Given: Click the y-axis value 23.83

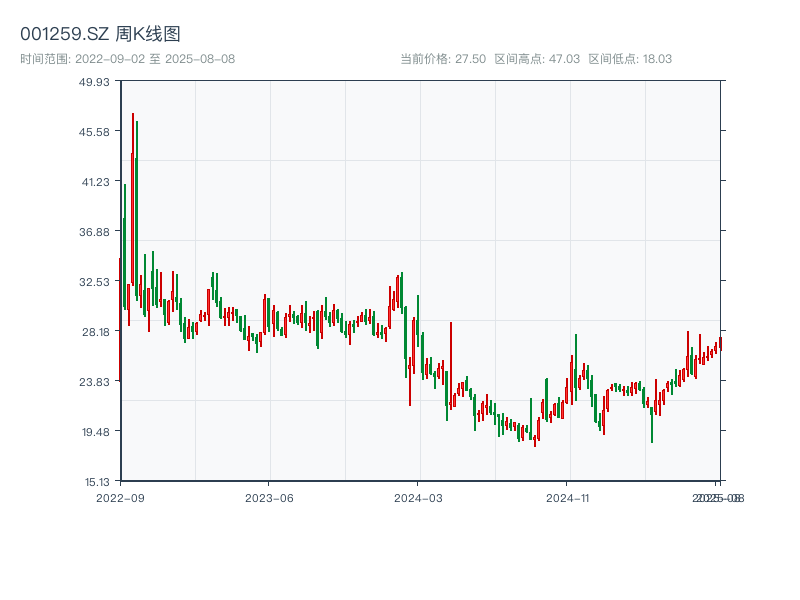Looking at the screenshot, I should coord(94,382).
